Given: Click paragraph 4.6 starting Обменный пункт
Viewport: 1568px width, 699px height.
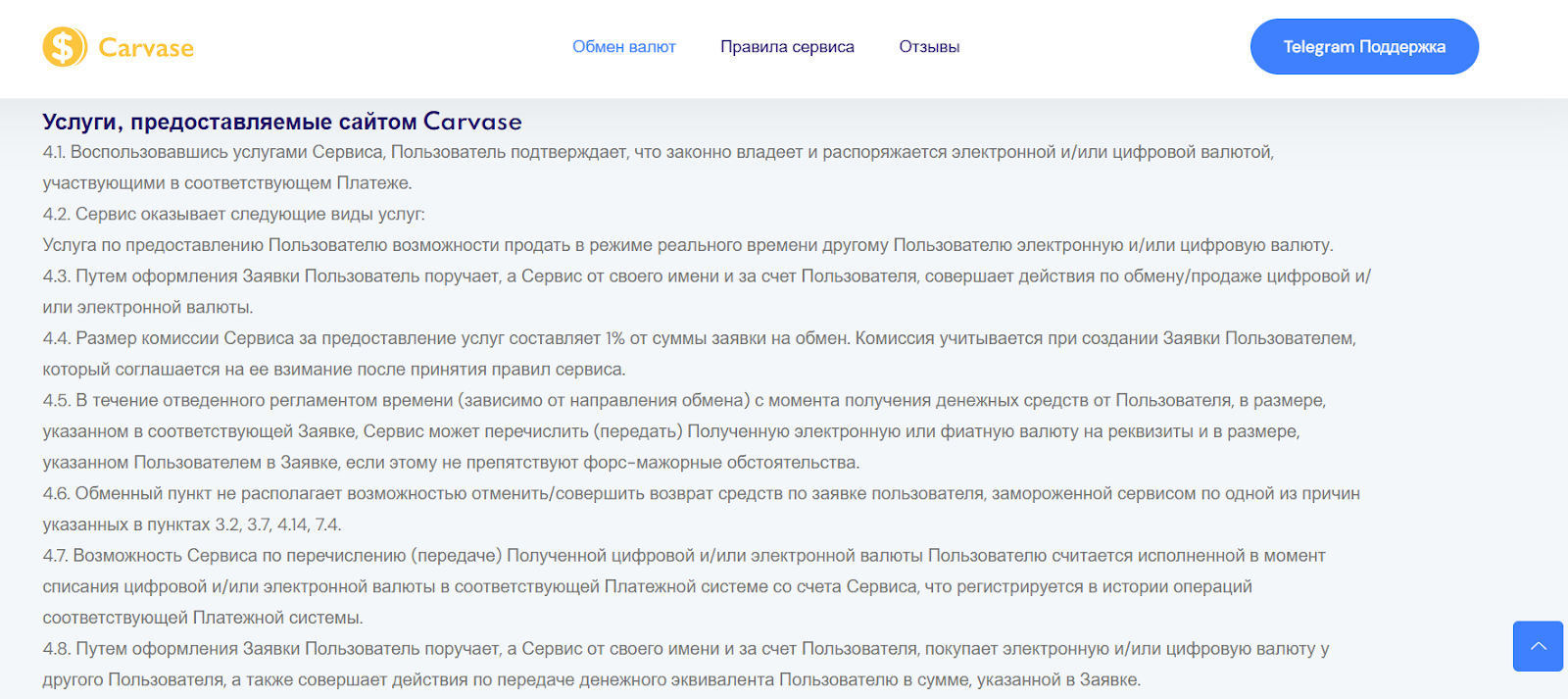Looking at the screenshot, I should click(702, 509).
